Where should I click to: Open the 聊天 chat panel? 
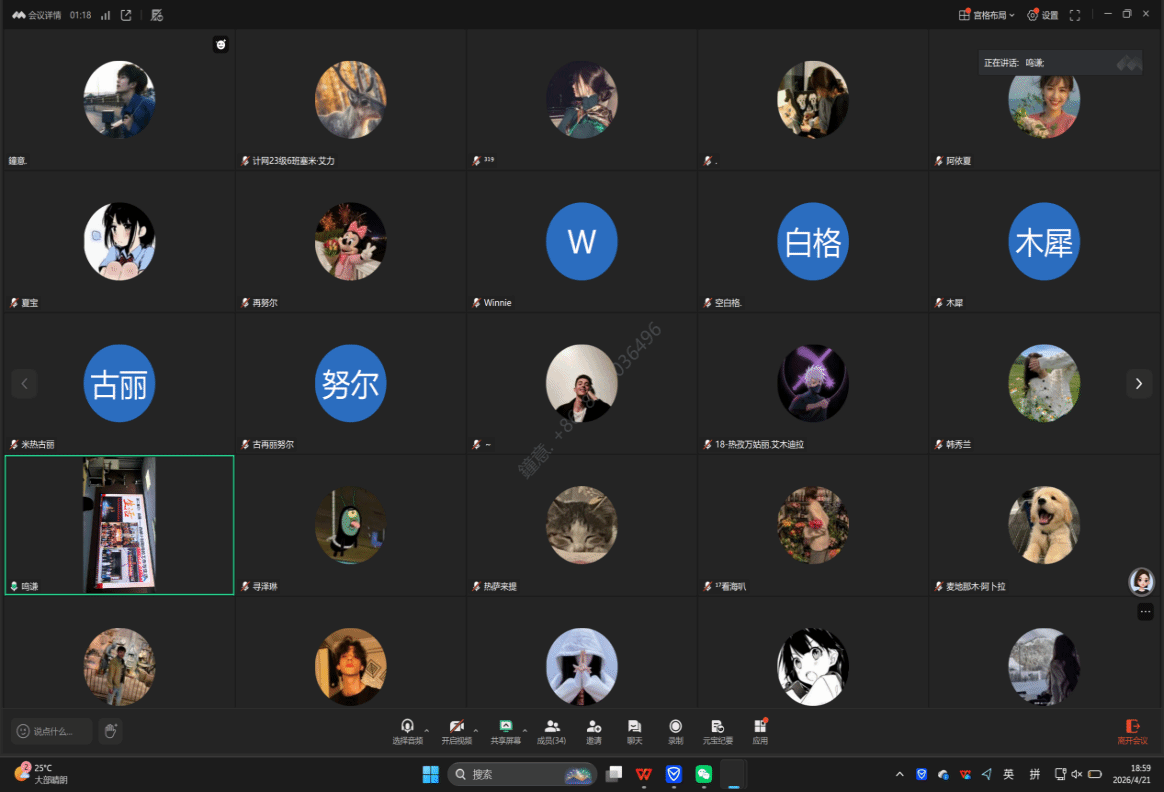click(x=634, y=731)
